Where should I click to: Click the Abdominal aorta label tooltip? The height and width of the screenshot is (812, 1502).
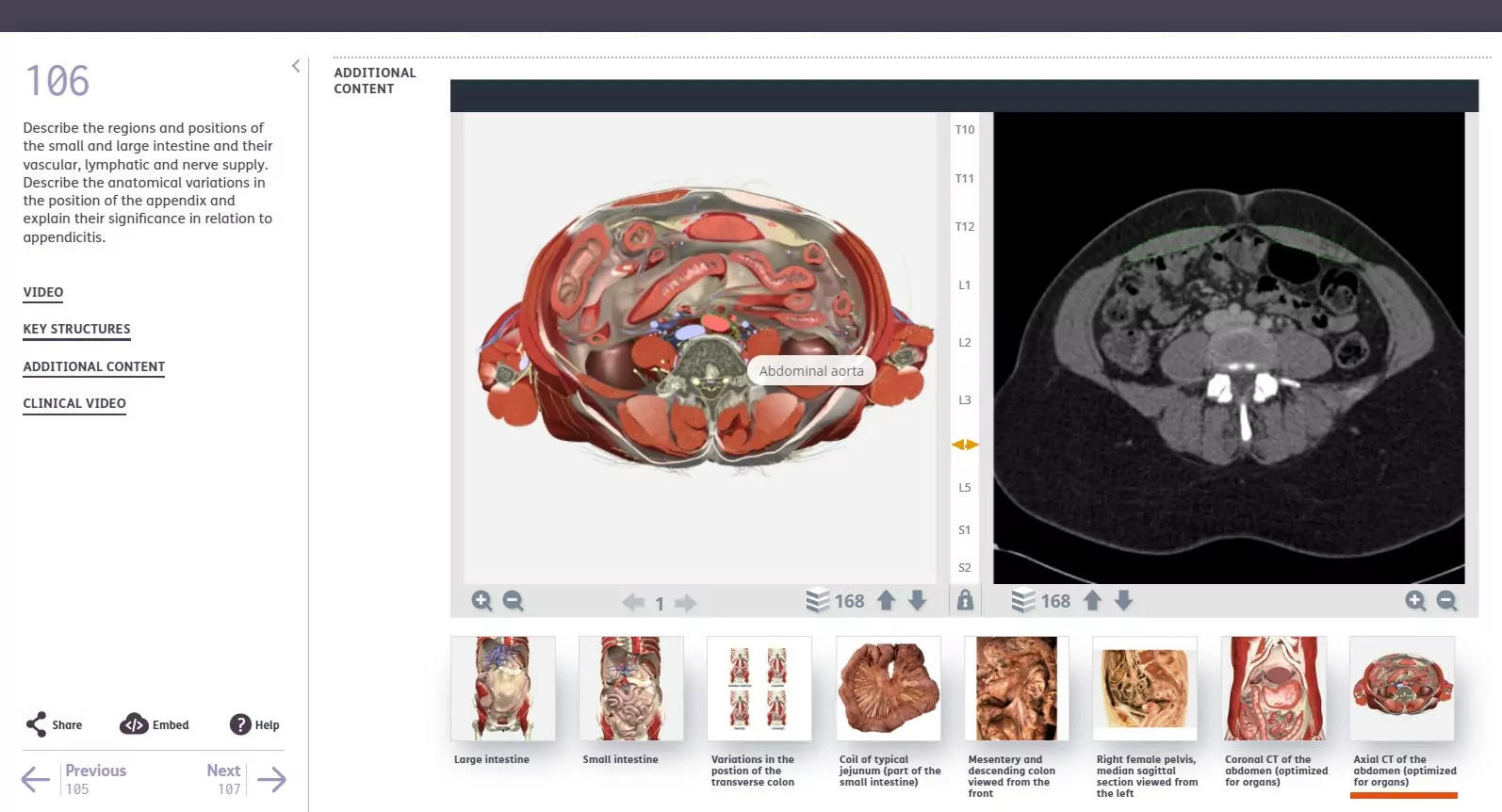pyautogui.click(x=811, y=371)
